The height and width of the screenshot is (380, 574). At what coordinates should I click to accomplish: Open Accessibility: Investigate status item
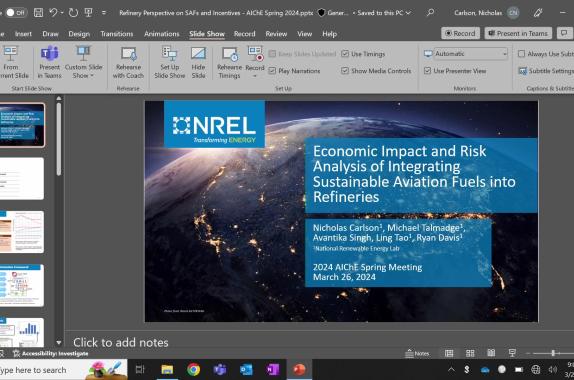pos(51,354)
